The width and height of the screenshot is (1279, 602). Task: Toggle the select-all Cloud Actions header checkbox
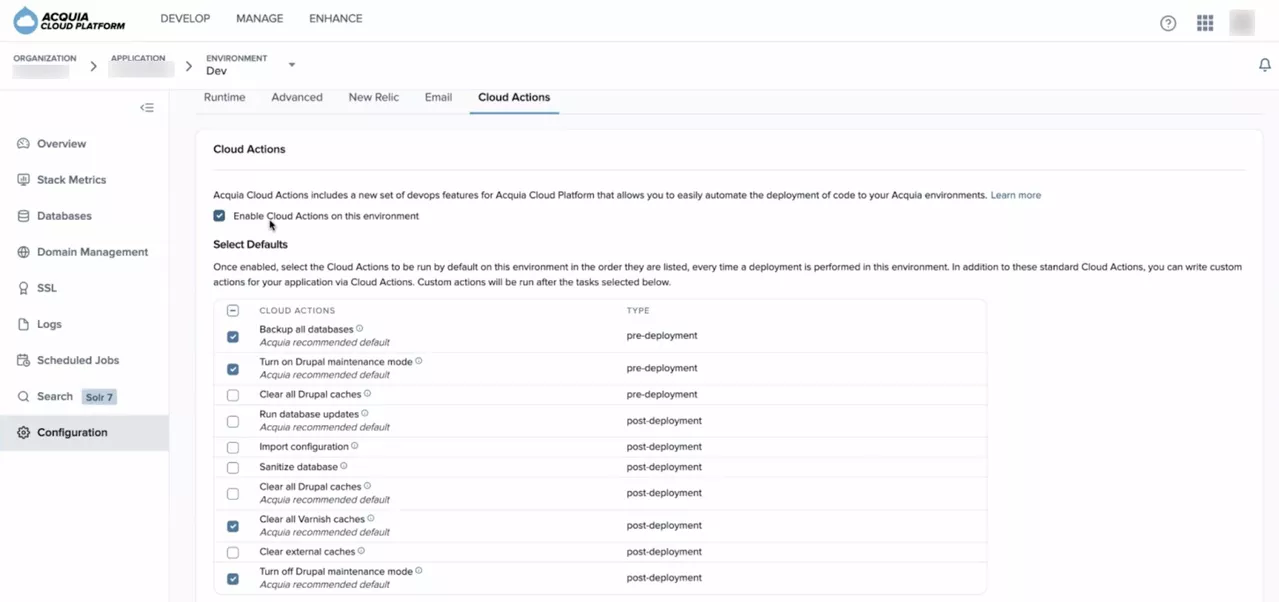pos(233,311)
